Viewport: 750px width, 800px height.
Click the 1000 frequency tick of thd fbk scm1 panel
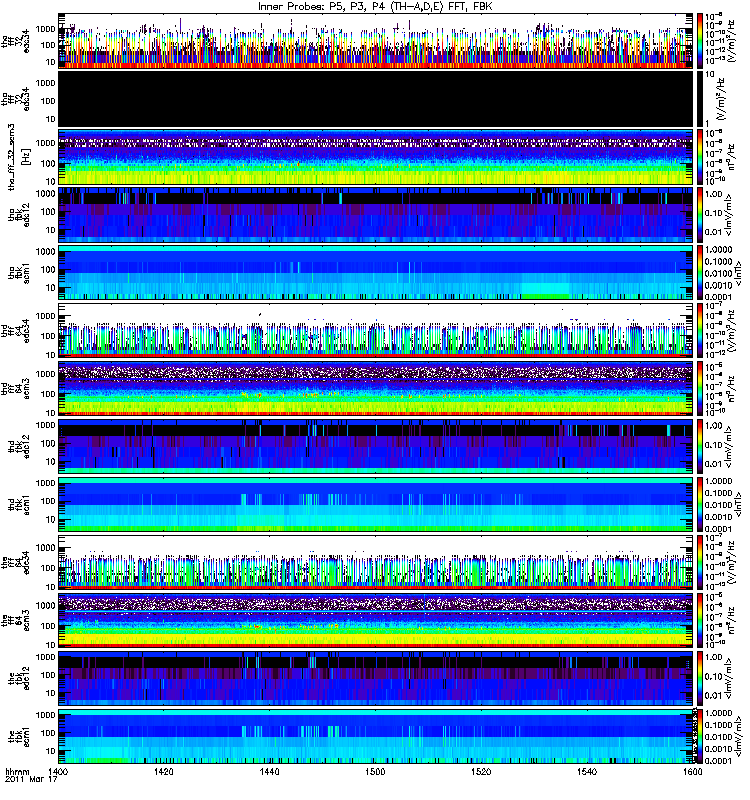(46, 483)
